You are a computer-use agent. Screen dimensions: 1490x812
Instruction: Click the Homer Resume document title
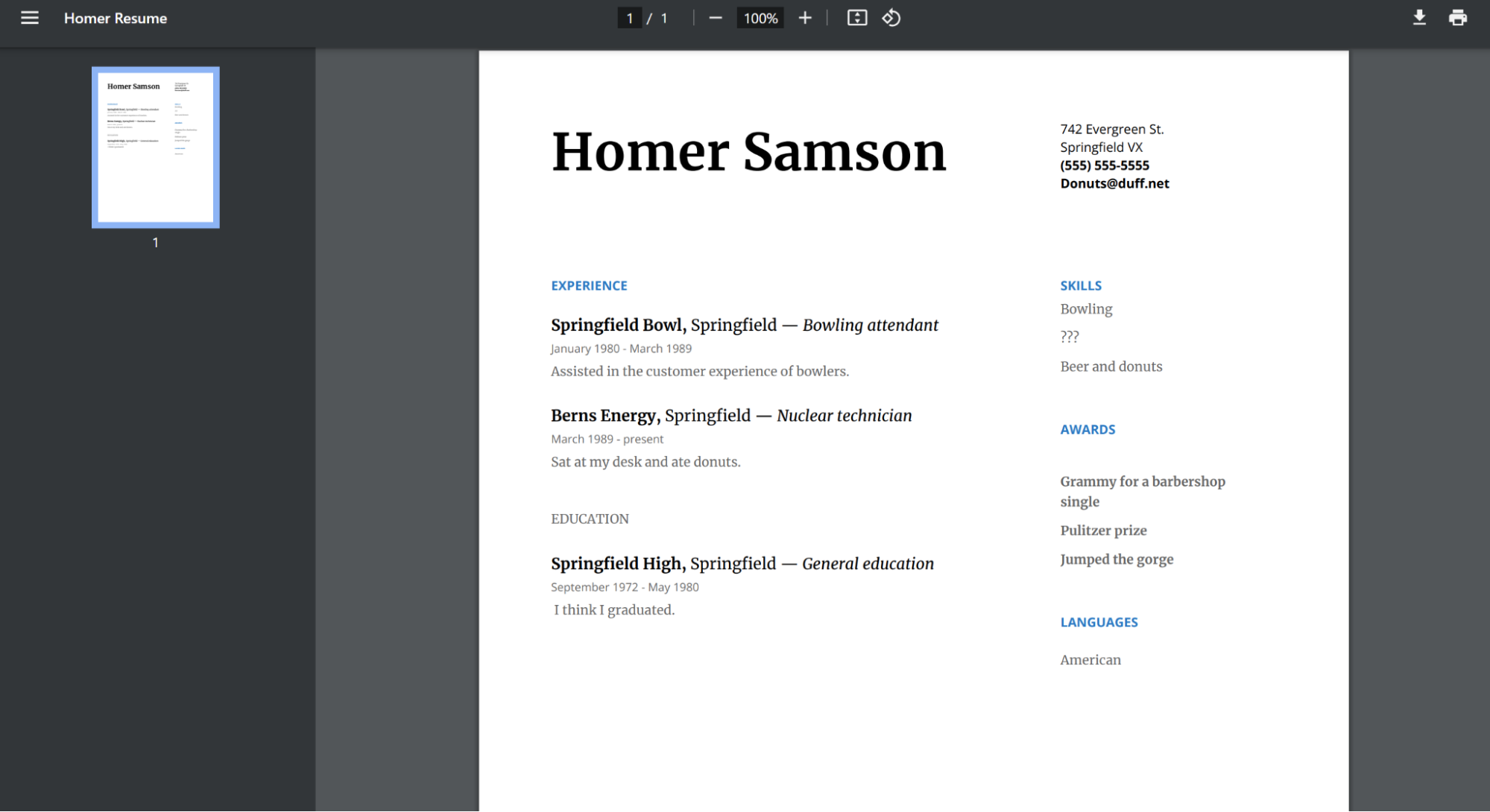pos(116,18)
